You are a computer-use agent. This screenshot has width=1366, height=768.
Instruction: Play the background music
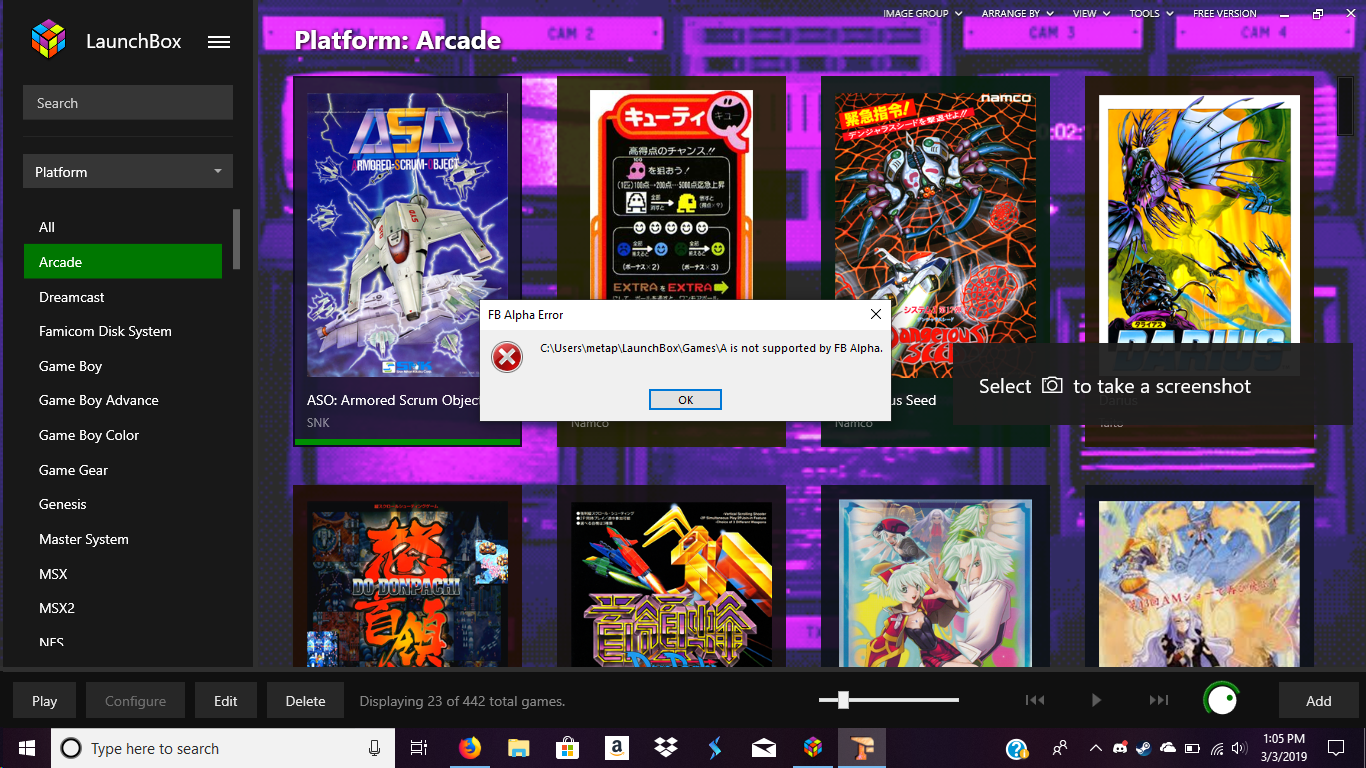point(1096,700)
